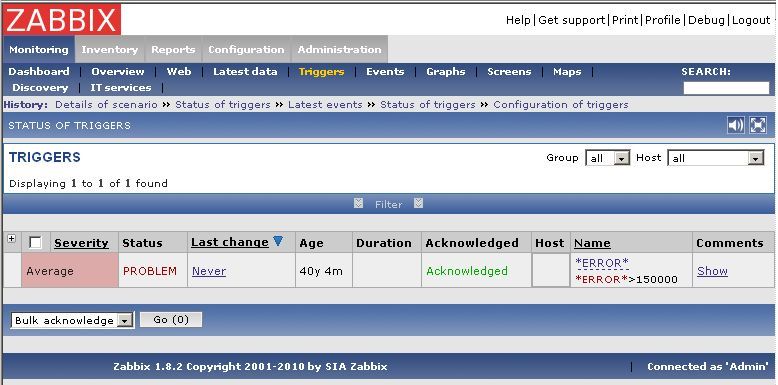Open the Overview submenu
The height and width of the screenshot is (385, 778).
(118, 71)
